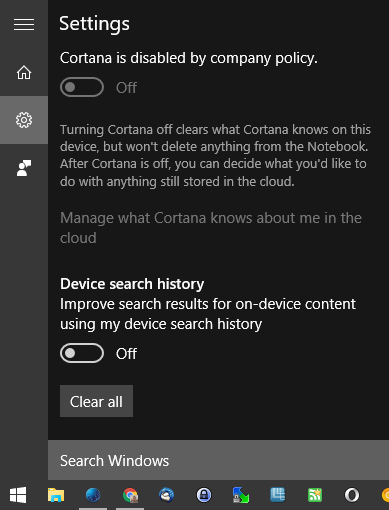Viewport: 389px width, 510px height.
Task: Open the Feedback icon in sidebar
Action: coord(24,168)
